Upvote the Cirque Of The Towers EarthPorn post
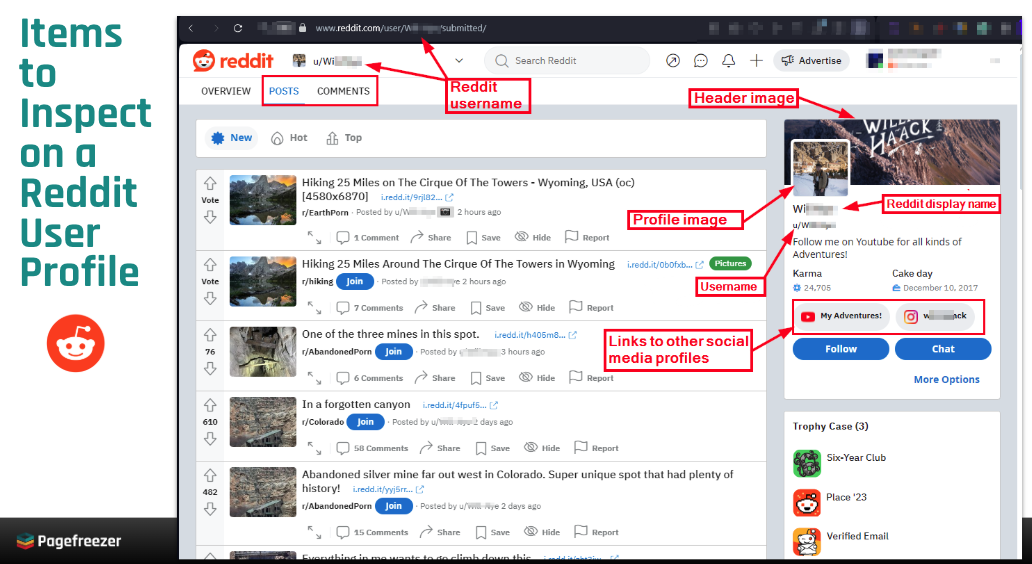Viewport: 1032px width, 564px height. pos(210,184)
